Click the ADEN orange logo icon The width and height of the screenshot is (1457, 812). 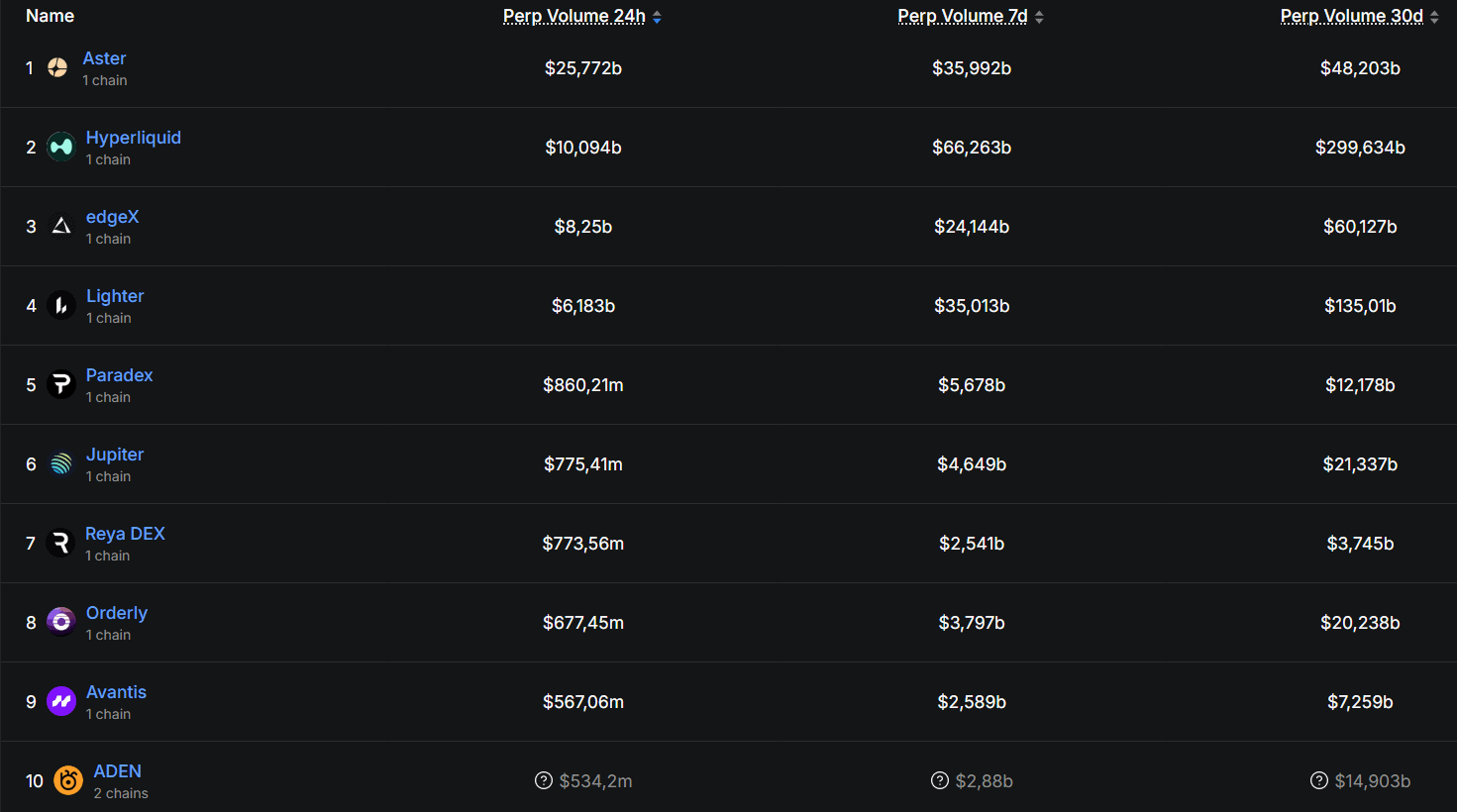[68, 780]
